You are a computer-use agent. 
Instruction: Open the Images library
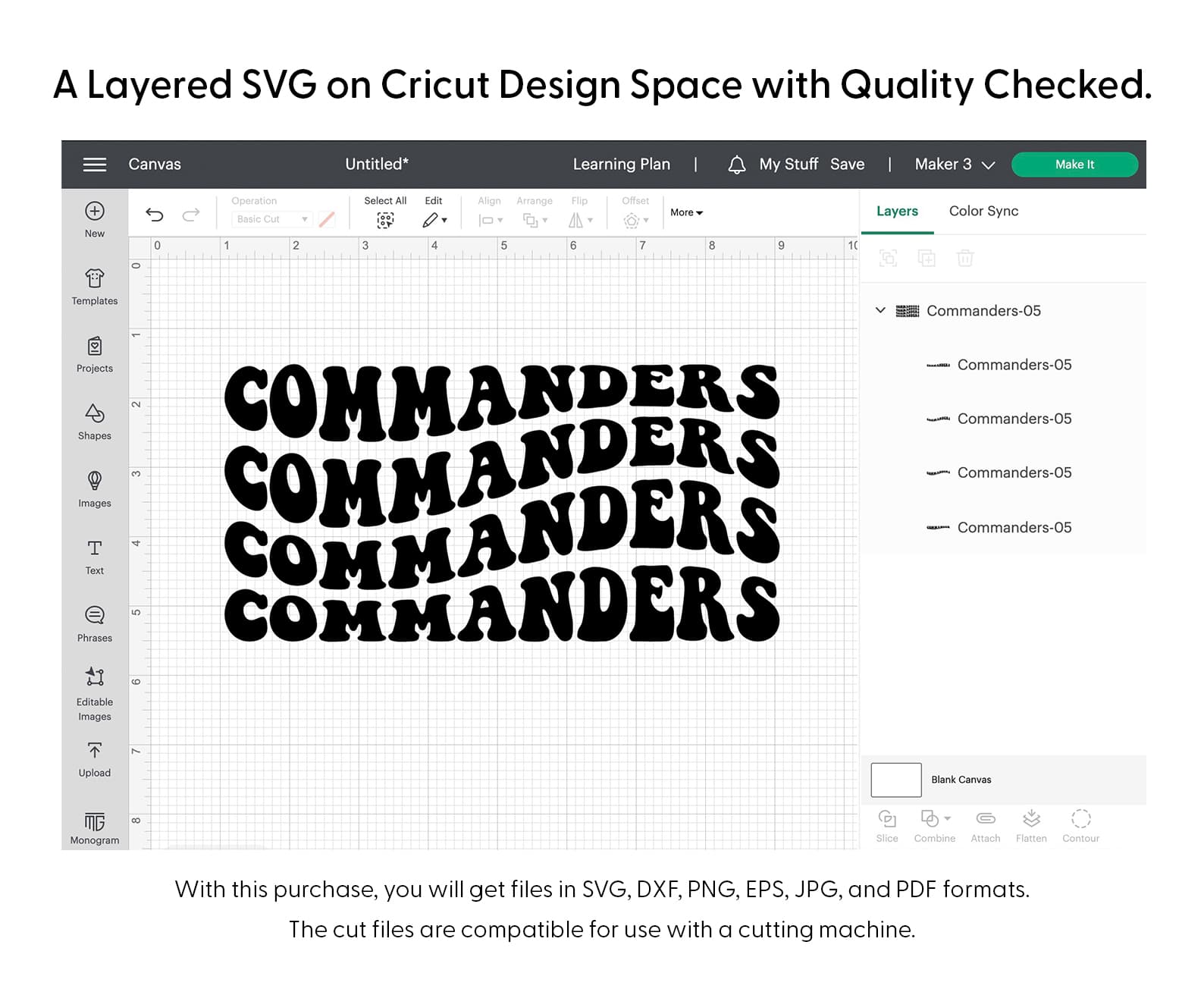(95, 482)
